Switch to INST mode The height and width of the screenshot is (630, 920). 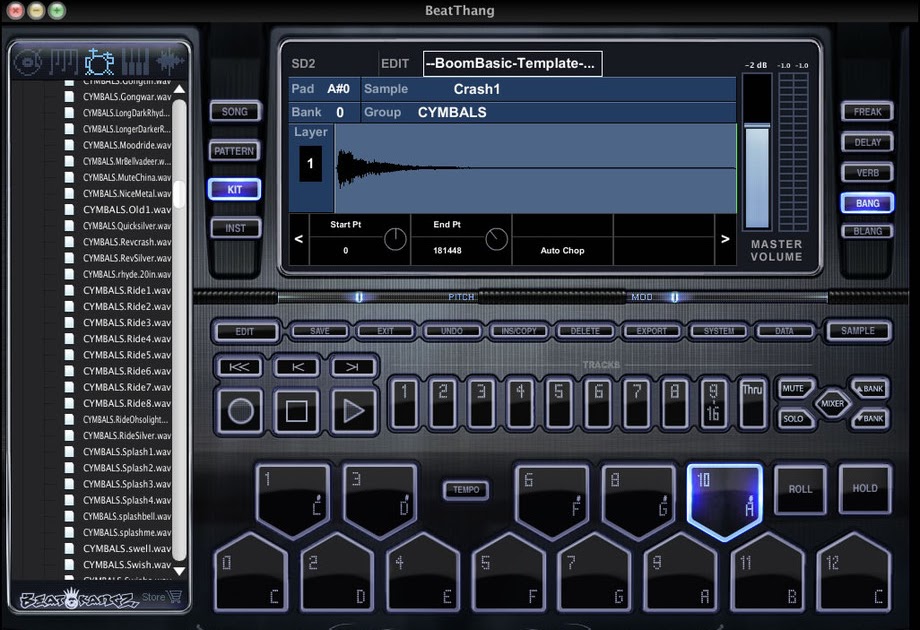coord(235,228)
